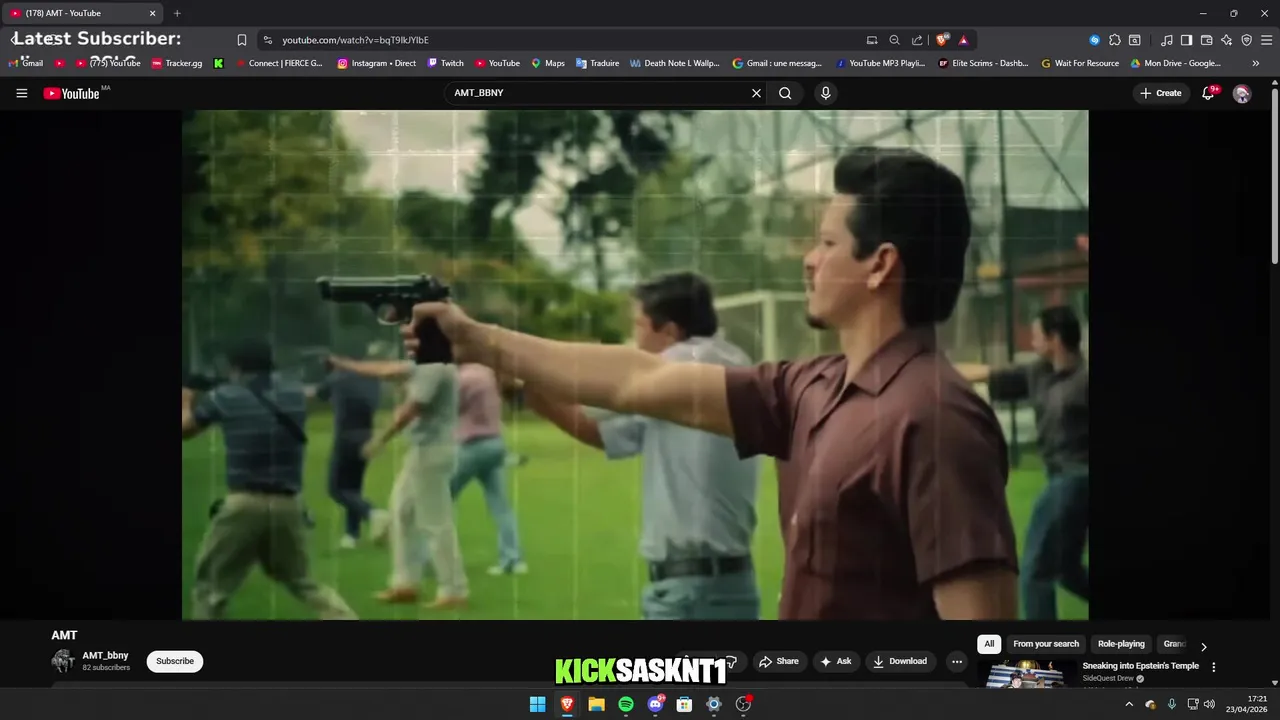The image size is (1280, 720).
Task: Open Windows Start menu
Action: coord(537,704)
